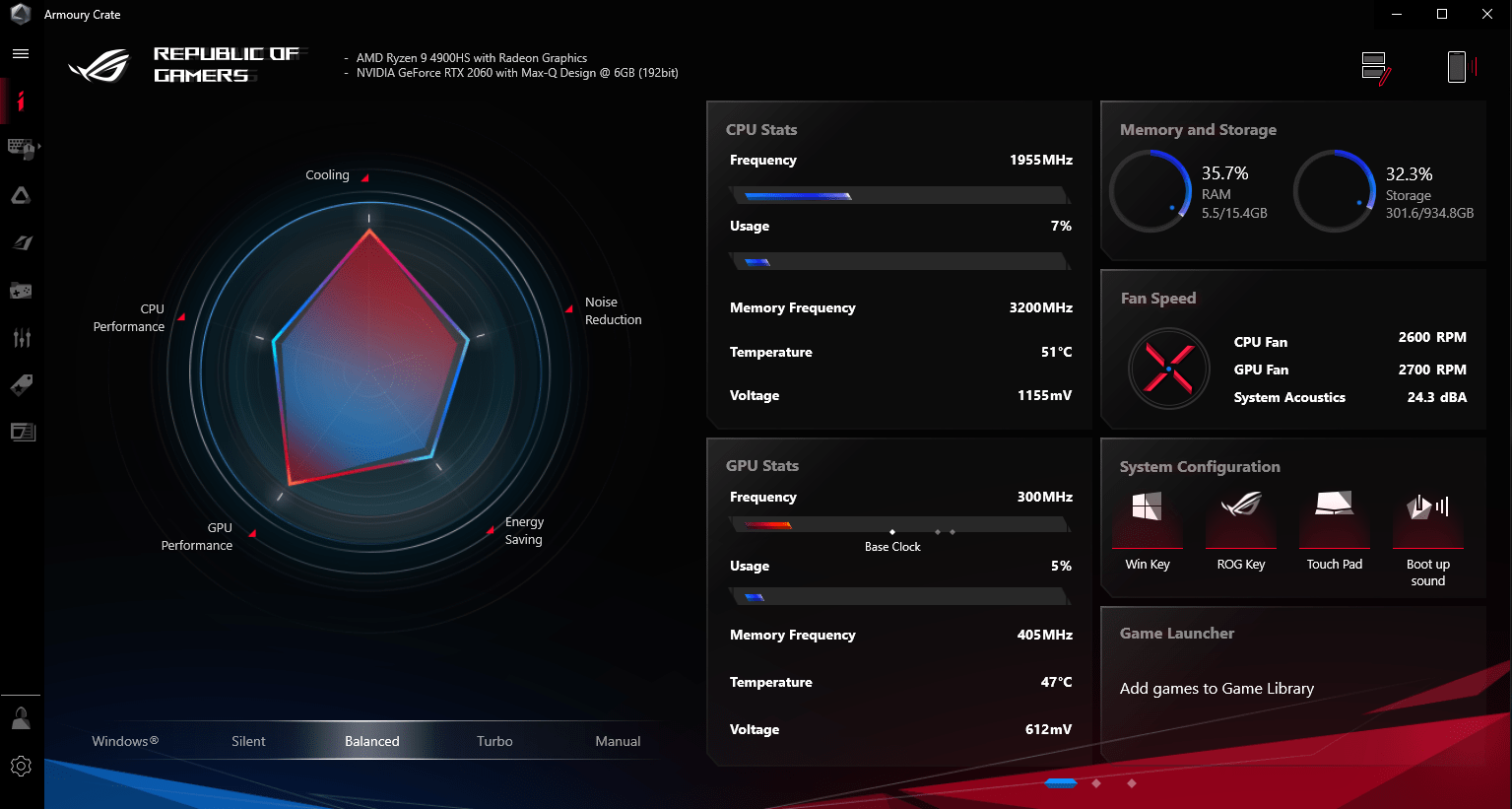Viewport: 1512px width, 809px height.
Task: Select the Balanced operating mode
Action: 372,741
